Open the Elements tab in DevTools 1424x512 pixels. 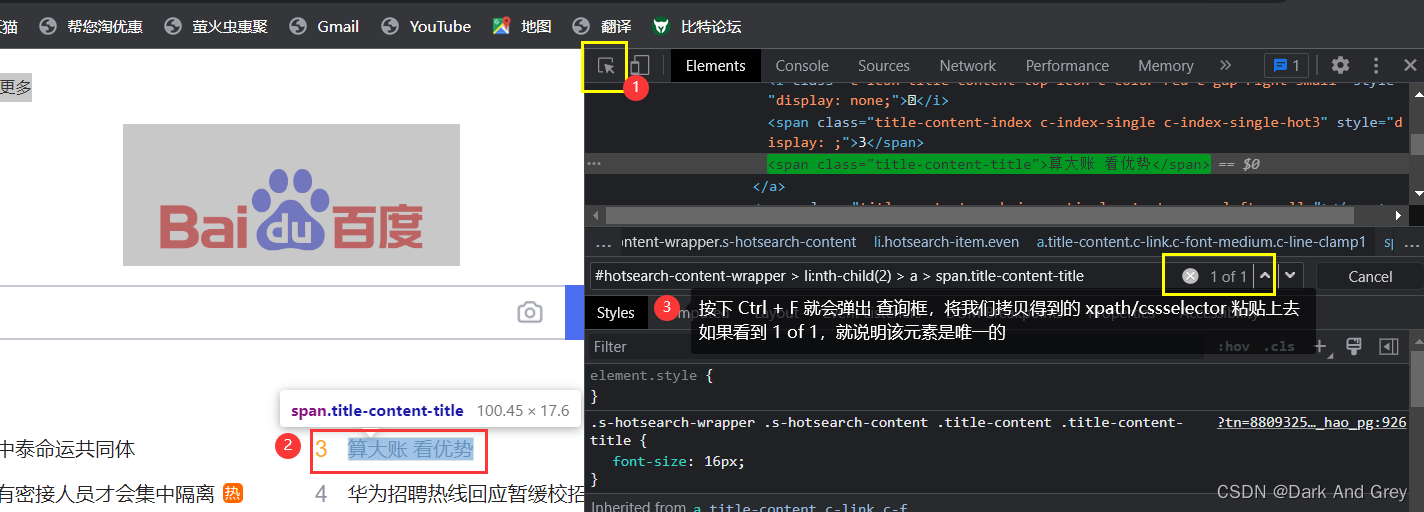click(715, 66)
